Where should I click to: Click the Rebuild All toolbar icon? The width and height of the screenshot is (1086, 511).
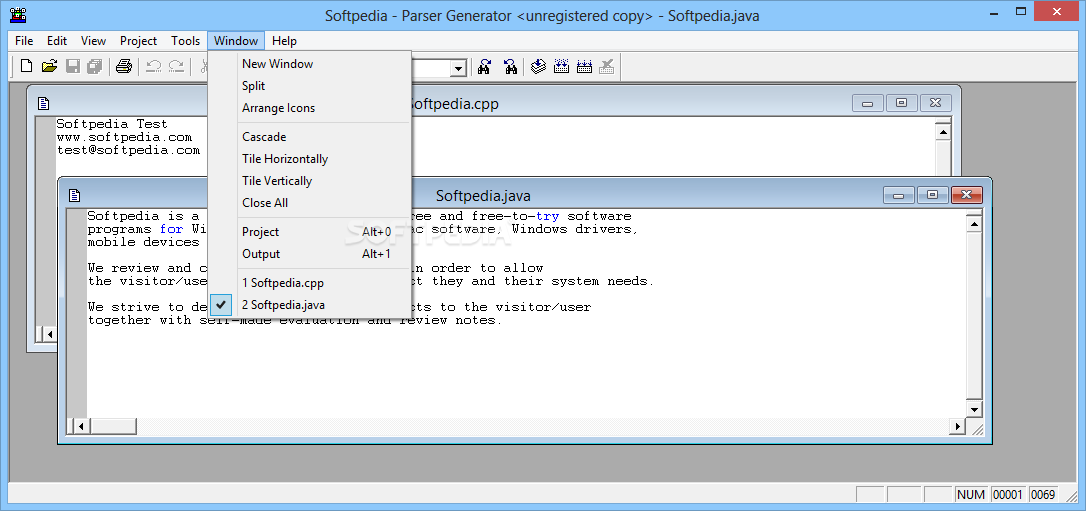(x=585, y=66)
